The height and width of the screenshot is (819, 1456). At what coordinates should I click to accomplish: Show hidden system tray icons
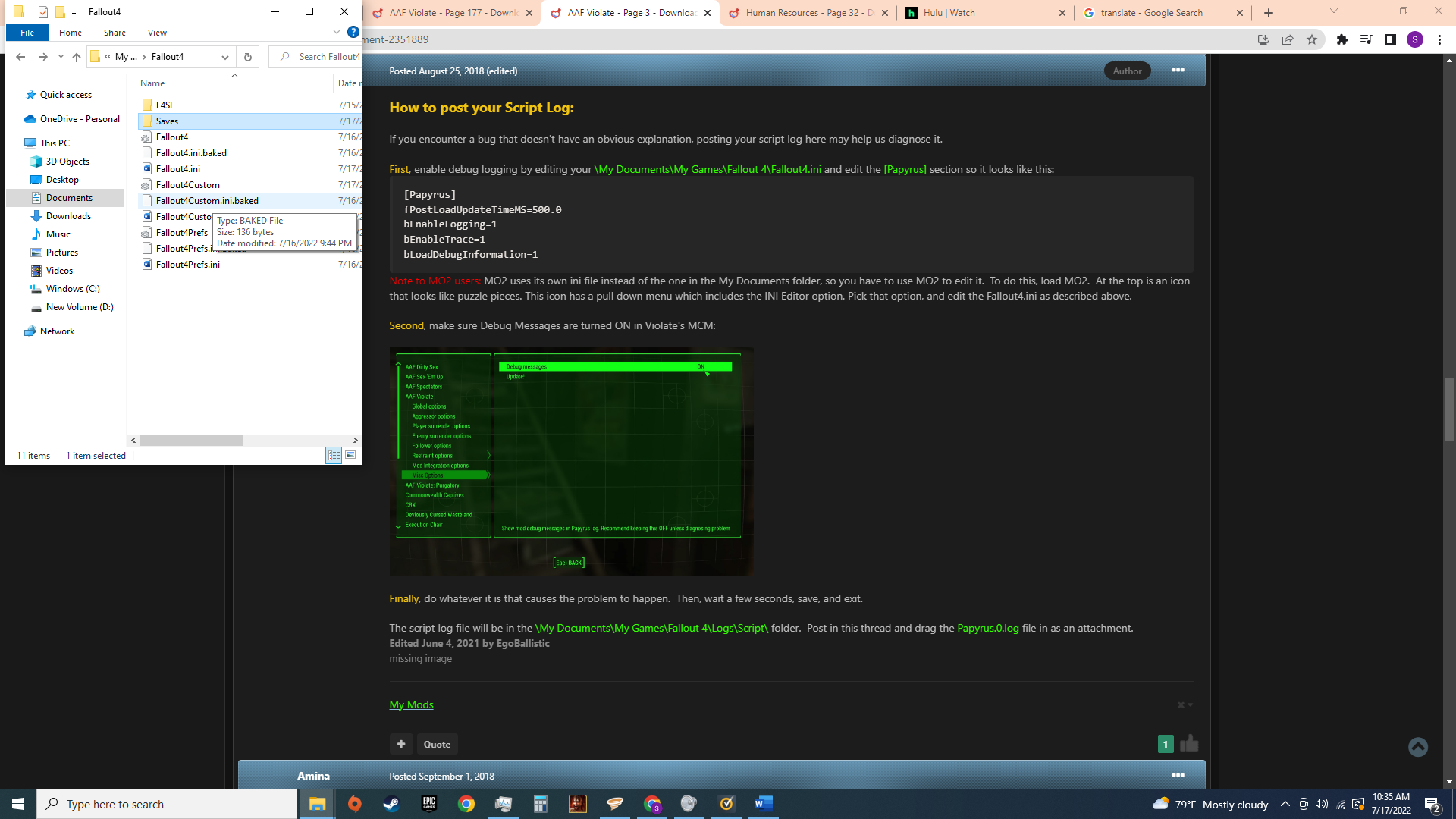[x=1285, y=805]
